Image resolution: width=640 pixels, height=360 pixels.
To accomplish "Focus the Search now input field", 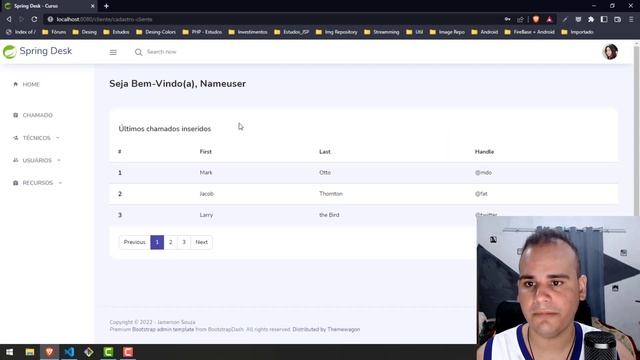I will (162, 52).
